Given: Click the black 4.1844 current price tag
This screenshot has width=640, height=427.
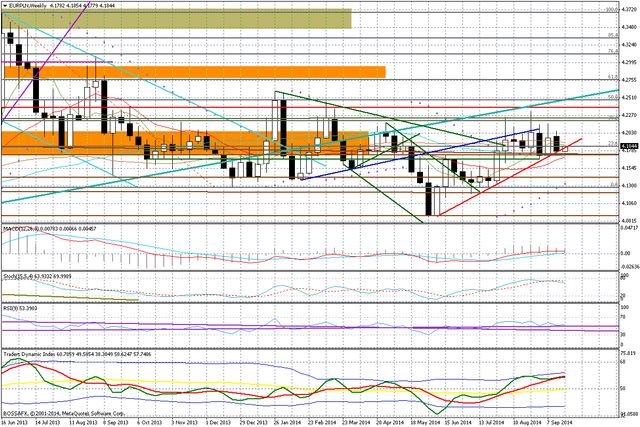Looking at the screenshot, I should coord(627,146).
